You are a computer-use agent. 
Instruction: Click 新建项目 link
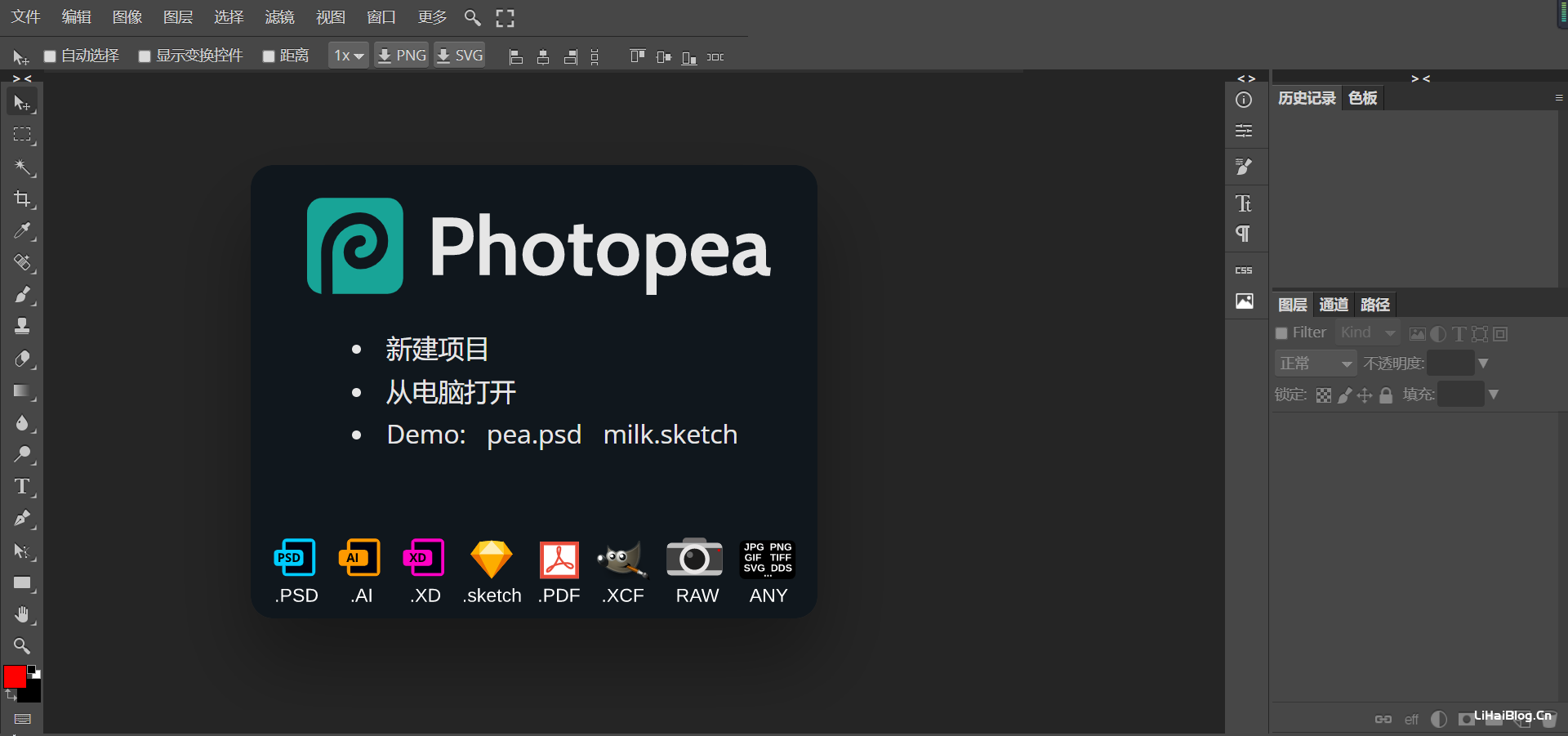tap(437, 350)
